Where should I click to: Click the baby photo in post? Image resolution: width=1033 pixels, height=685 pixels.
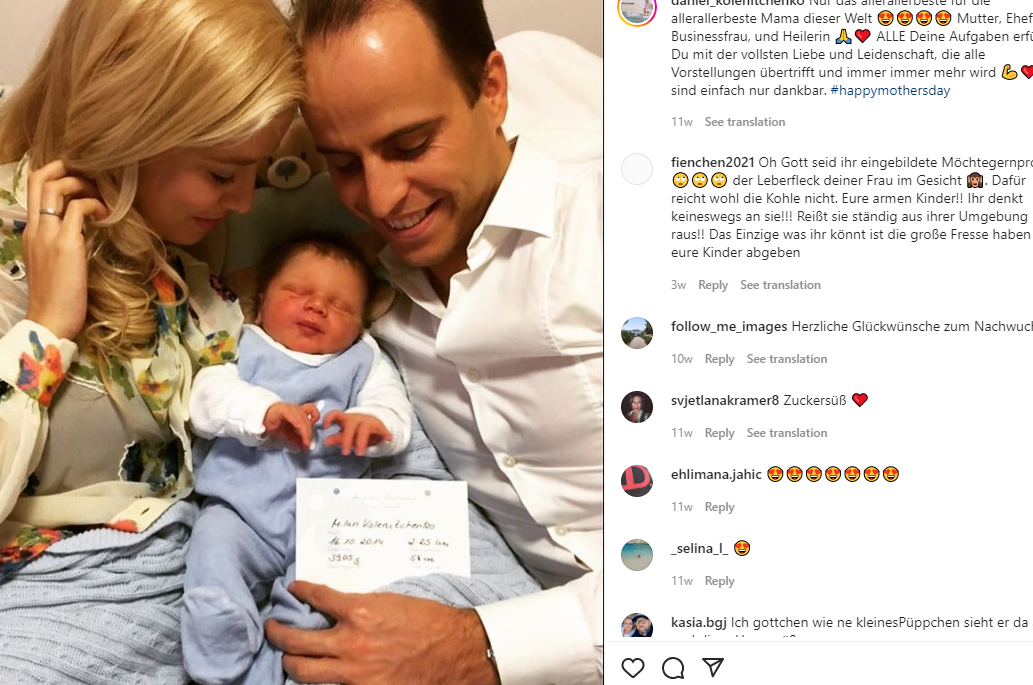coord(301,342)
